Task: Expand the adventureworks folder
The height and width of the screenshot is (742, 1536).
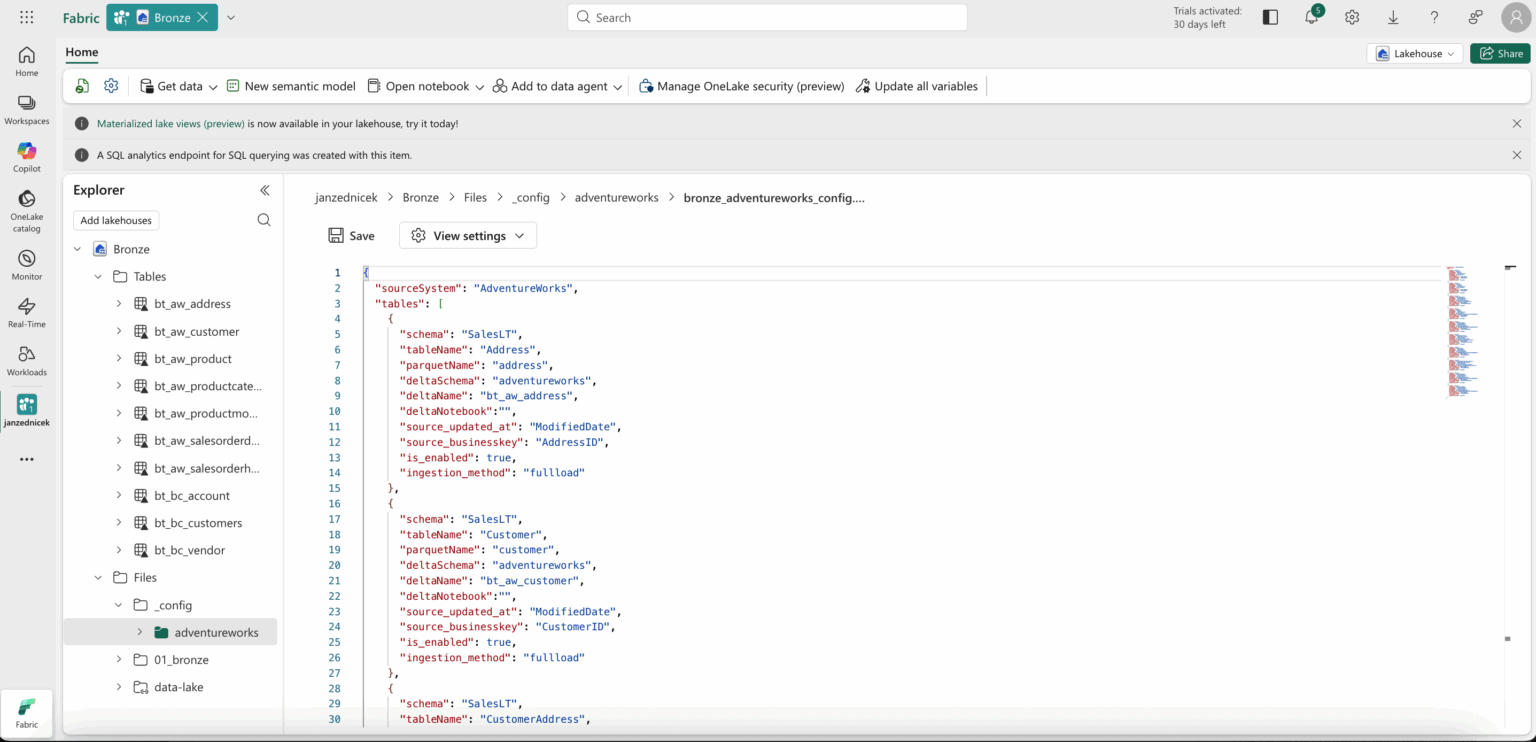Action: click(139, 632)
